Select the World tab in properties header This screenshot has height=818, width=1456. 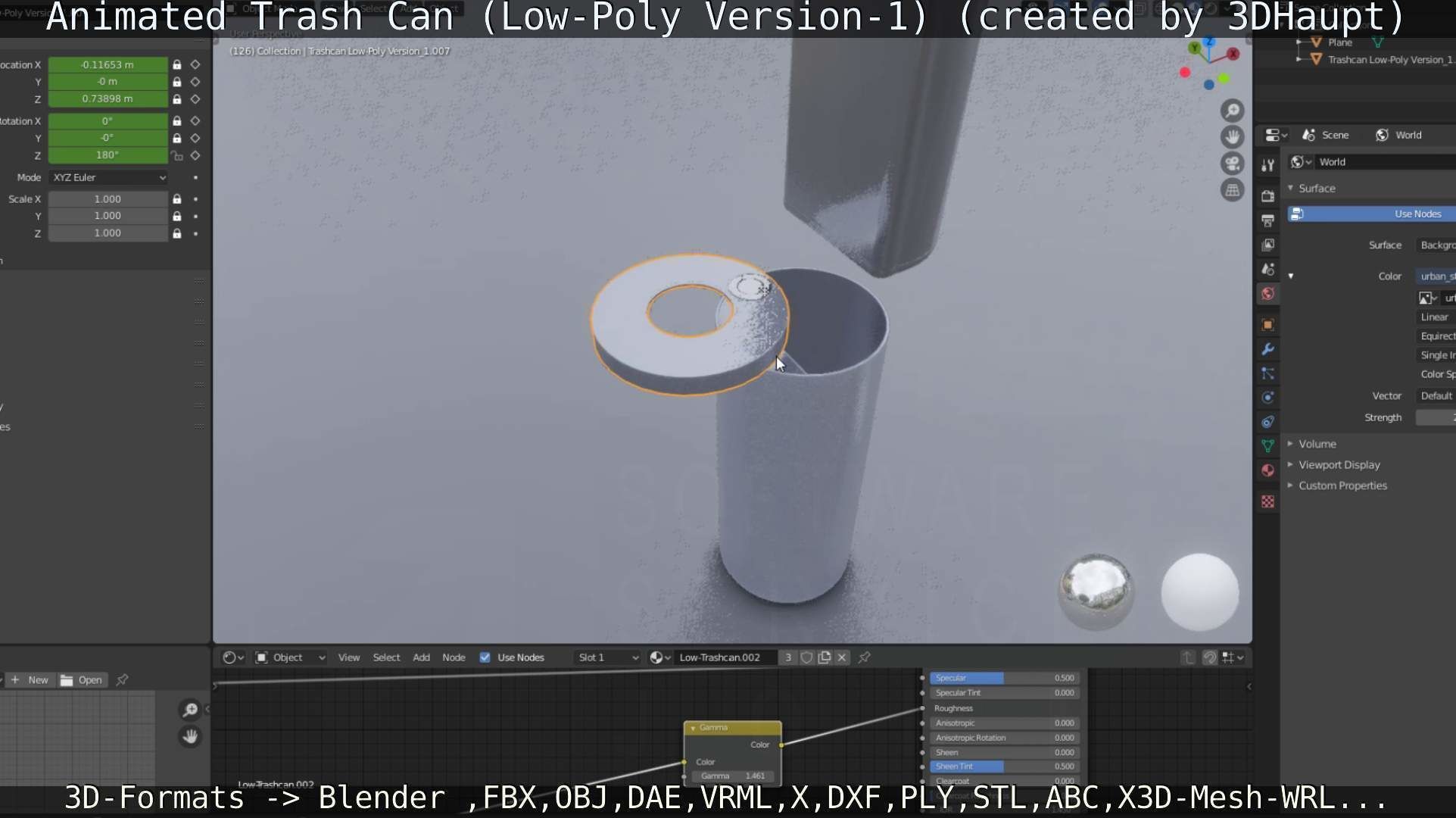(x=1399, y=135)
